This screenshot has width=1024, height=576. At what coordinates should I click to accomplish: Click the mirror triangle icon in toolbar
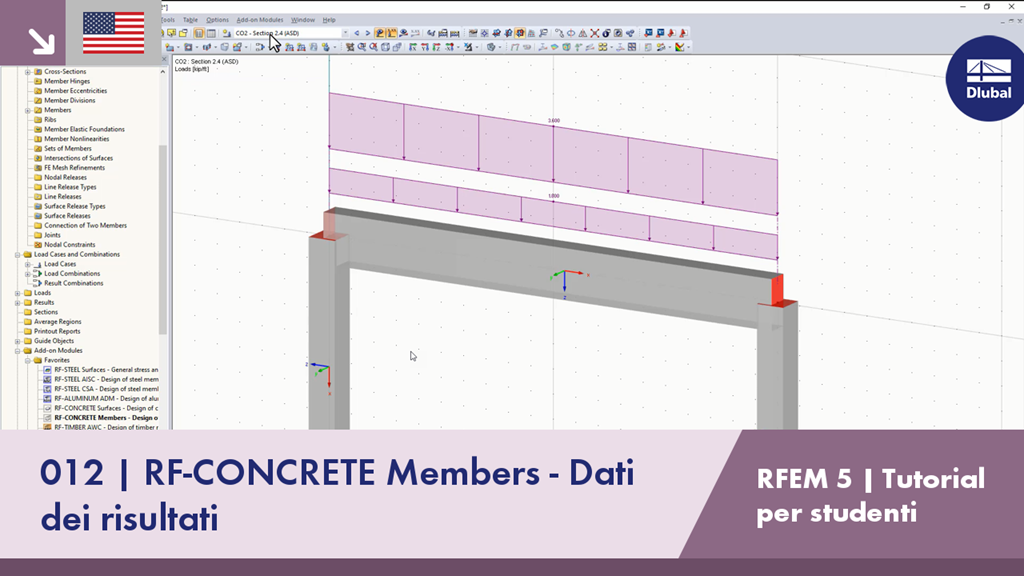pyautogui.click(x=583, y=33)
